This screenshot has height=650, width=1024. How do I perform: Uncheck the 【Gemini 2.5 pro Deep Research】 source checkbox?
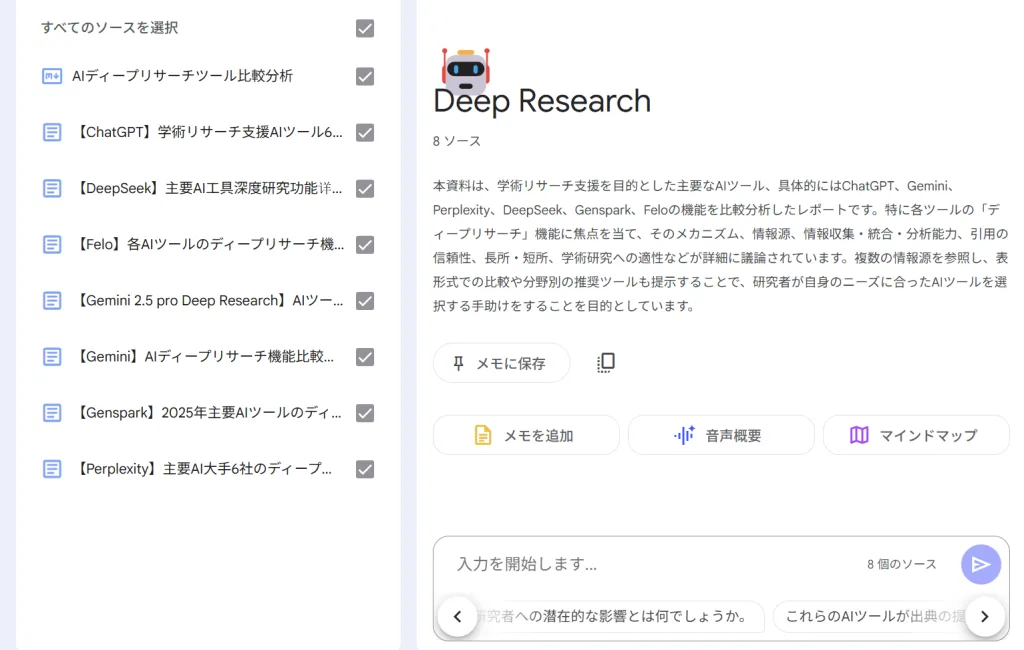[x=365, y=301]
